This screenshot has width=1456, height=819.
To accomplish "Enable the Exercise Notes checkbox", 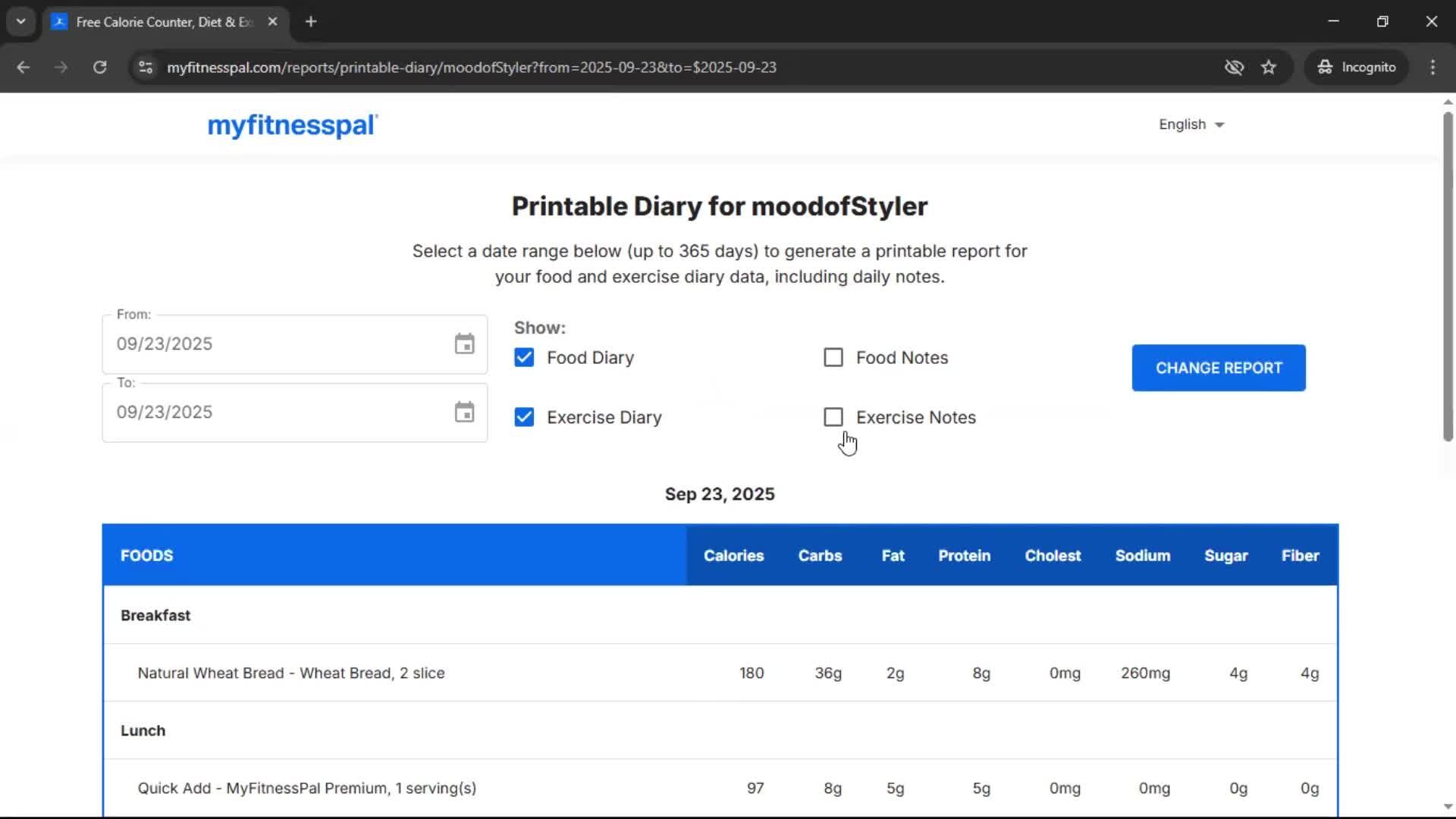I will tap(833, 417).
